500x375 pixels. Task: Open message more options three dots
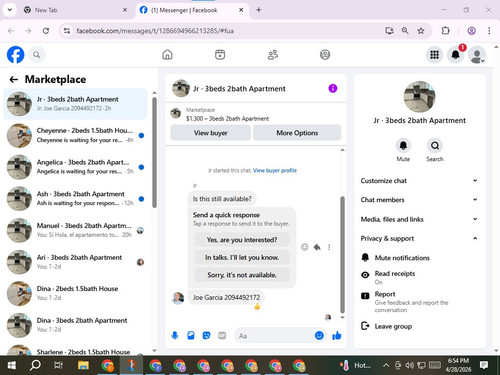329,247
